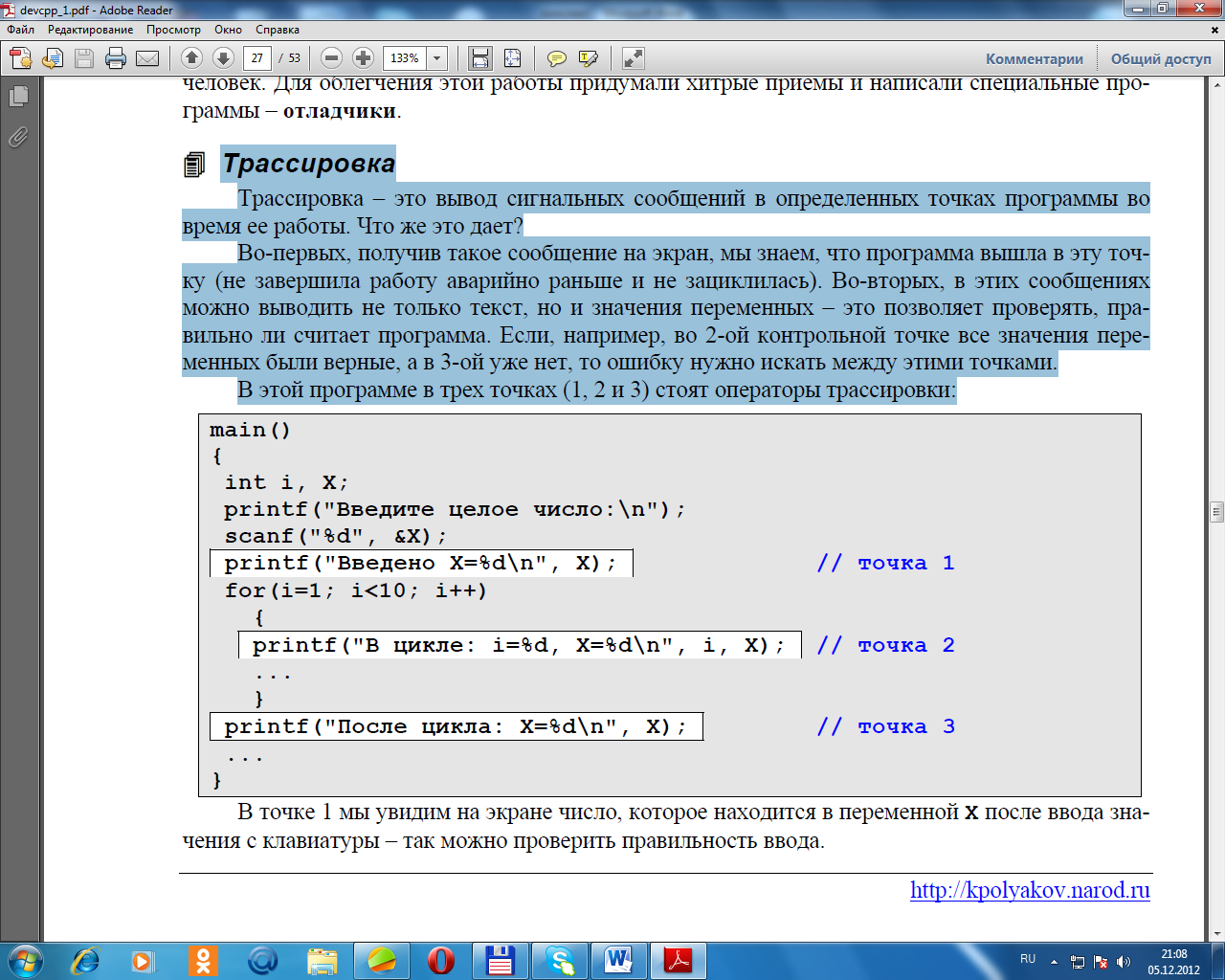Open the Файл menu
This screenshot has width=1225, height=980.
(x=20, y=30)
